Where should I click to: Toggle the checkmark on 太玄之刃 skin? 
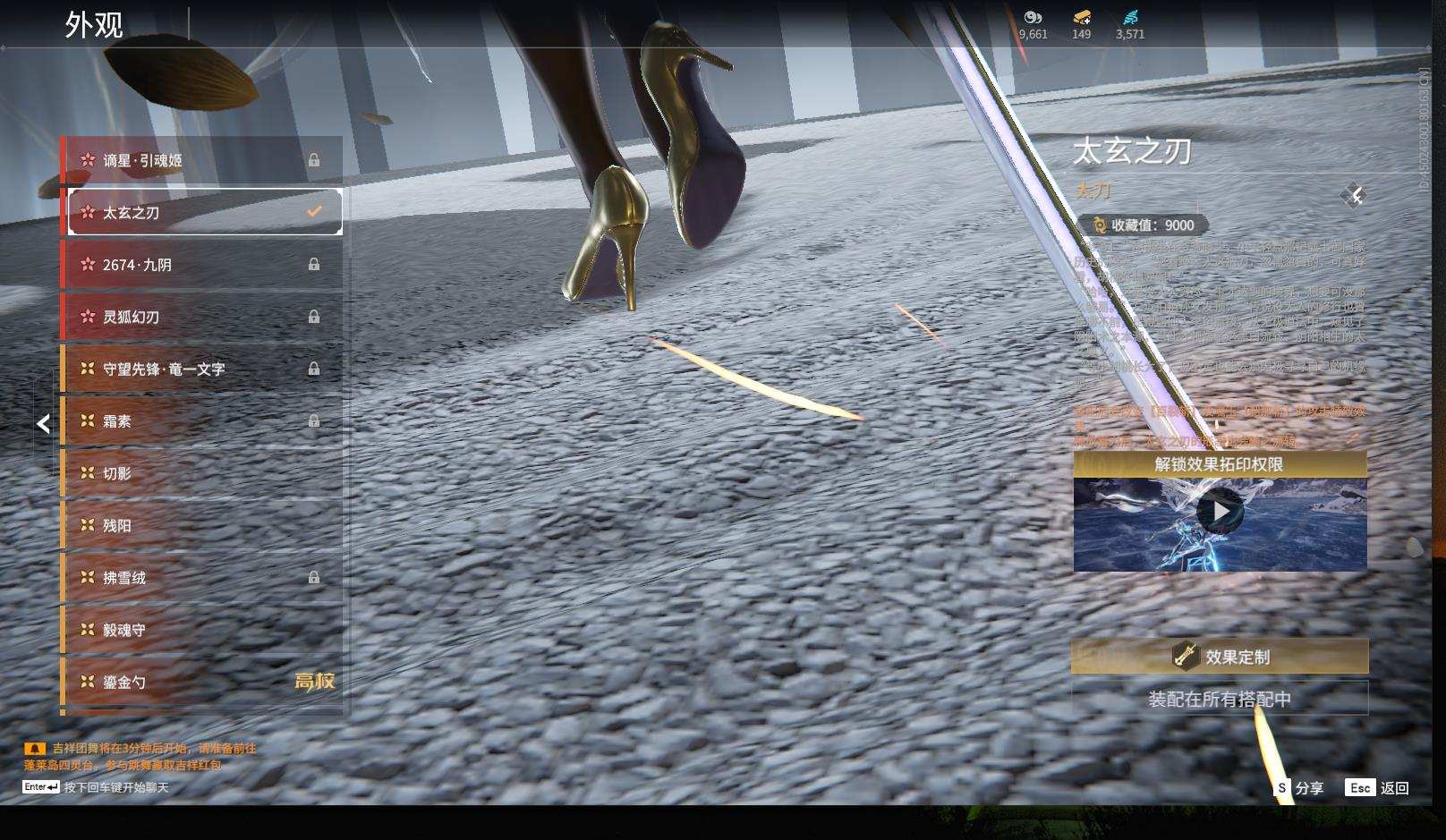click(x=314, y=212)
